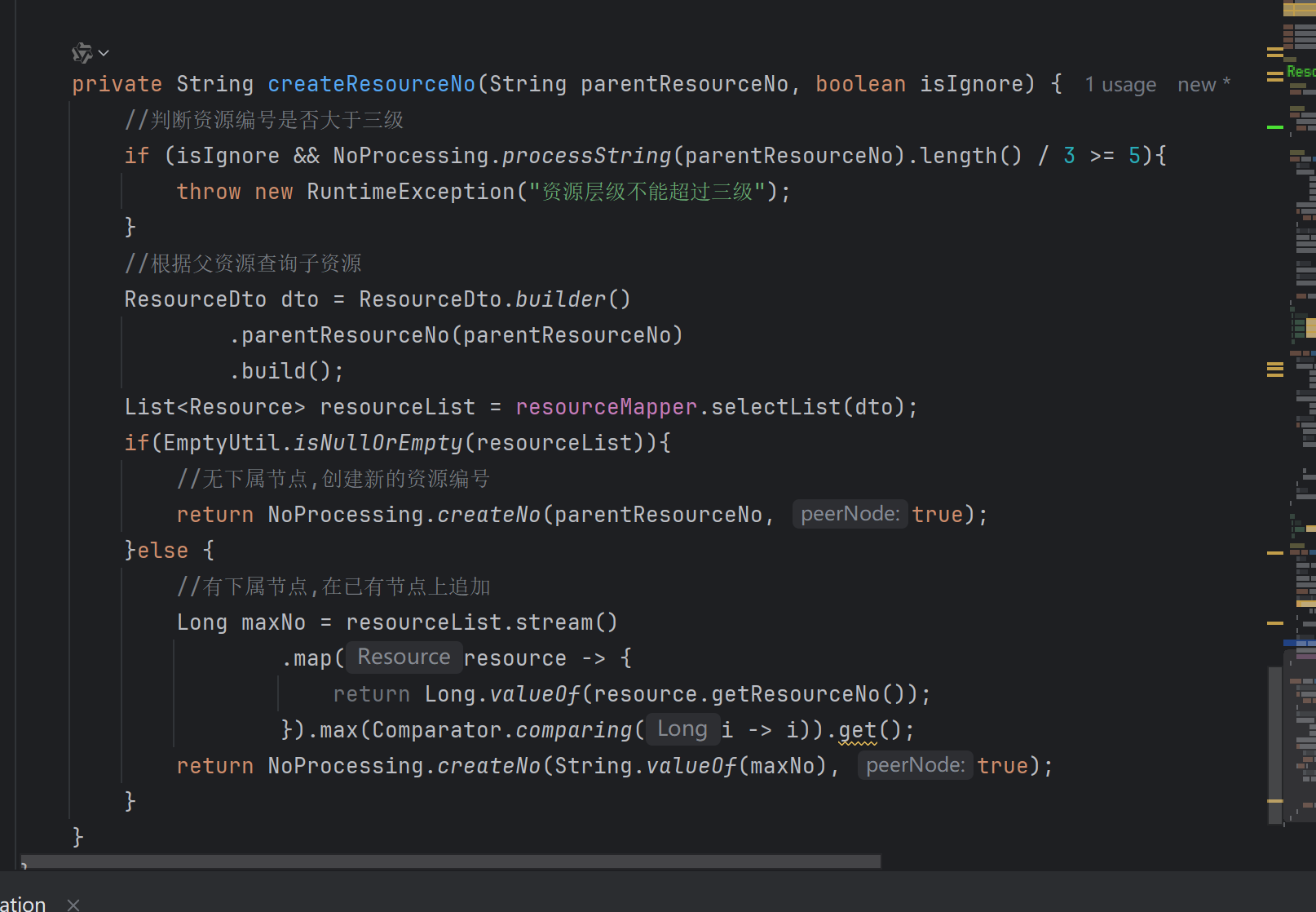Click the processString method call
Screen dimensions: 1316x912
(x=586, y=156)
